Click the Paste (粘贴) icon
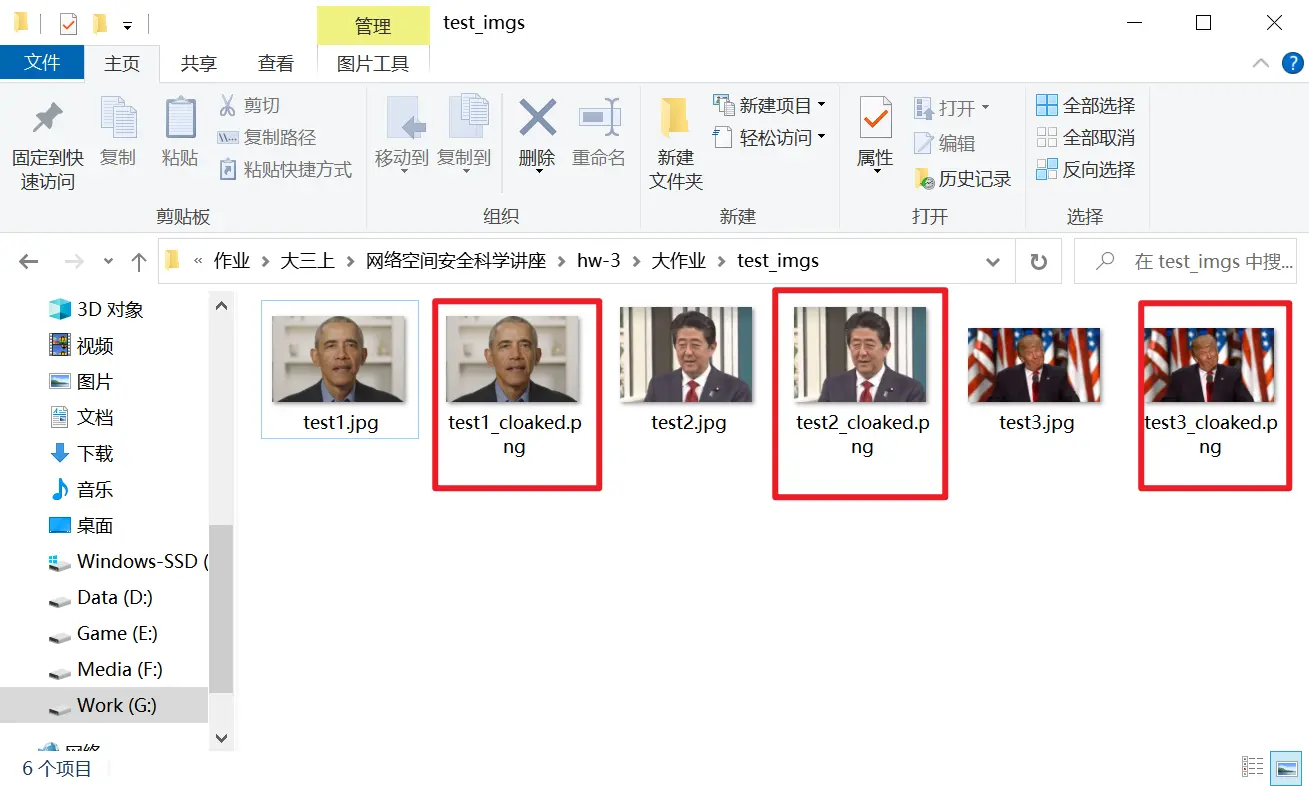 180,120
